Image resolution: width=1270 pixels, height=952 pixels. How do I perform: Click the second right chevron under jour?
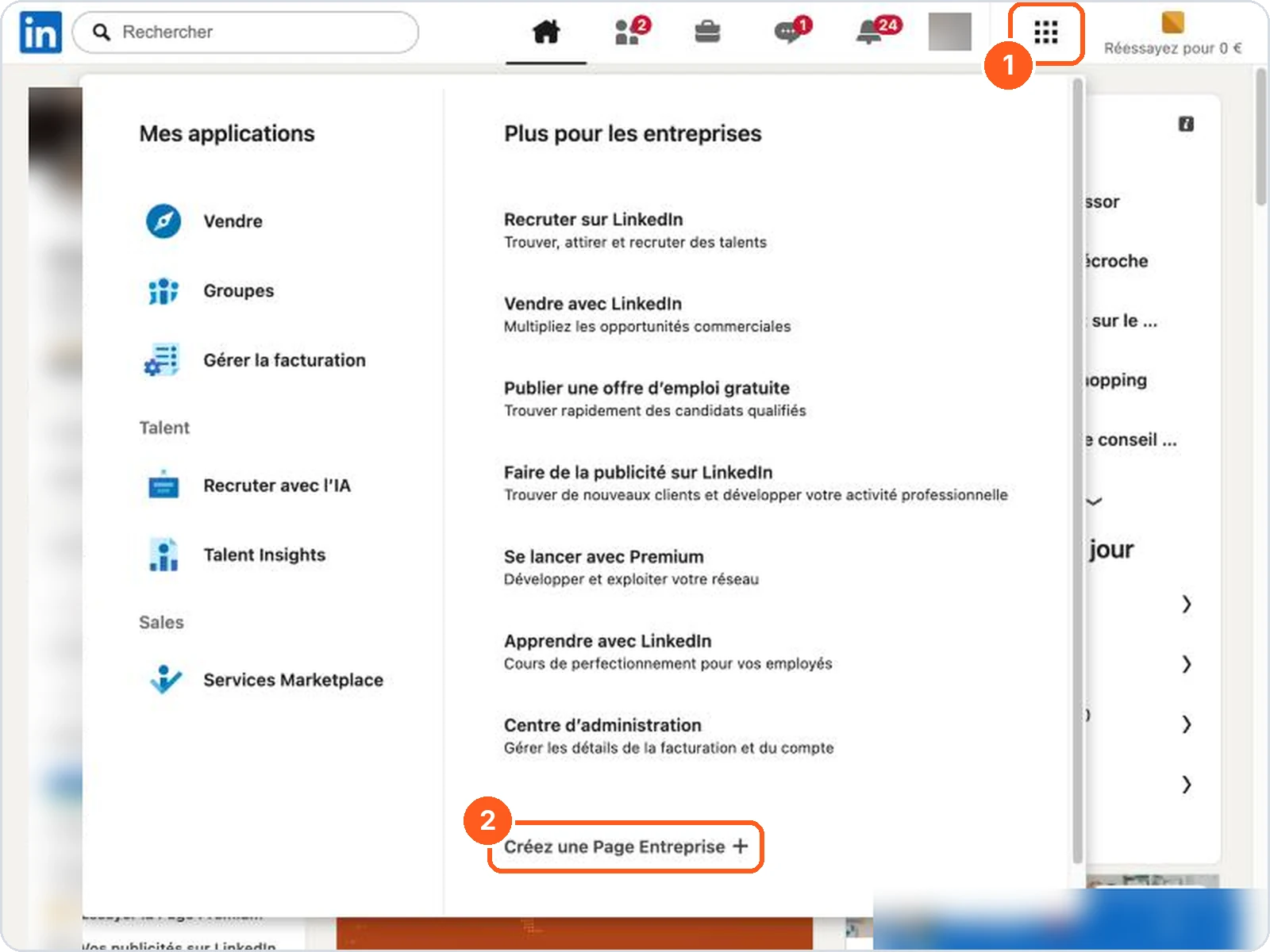[1186, 664]
